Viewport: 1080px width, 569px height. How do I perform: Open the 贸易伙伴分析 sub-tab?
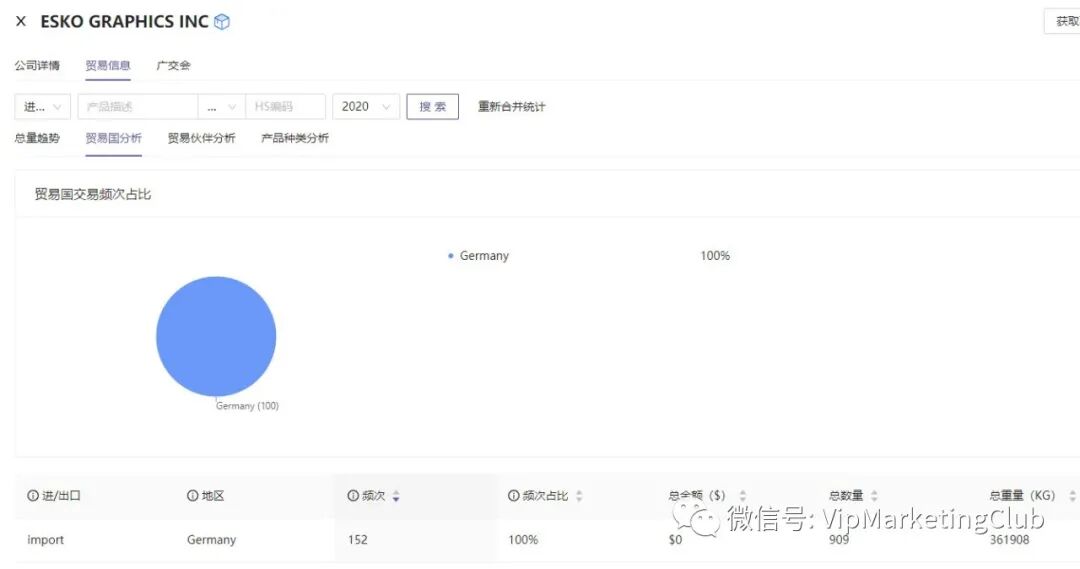point(202,138)
